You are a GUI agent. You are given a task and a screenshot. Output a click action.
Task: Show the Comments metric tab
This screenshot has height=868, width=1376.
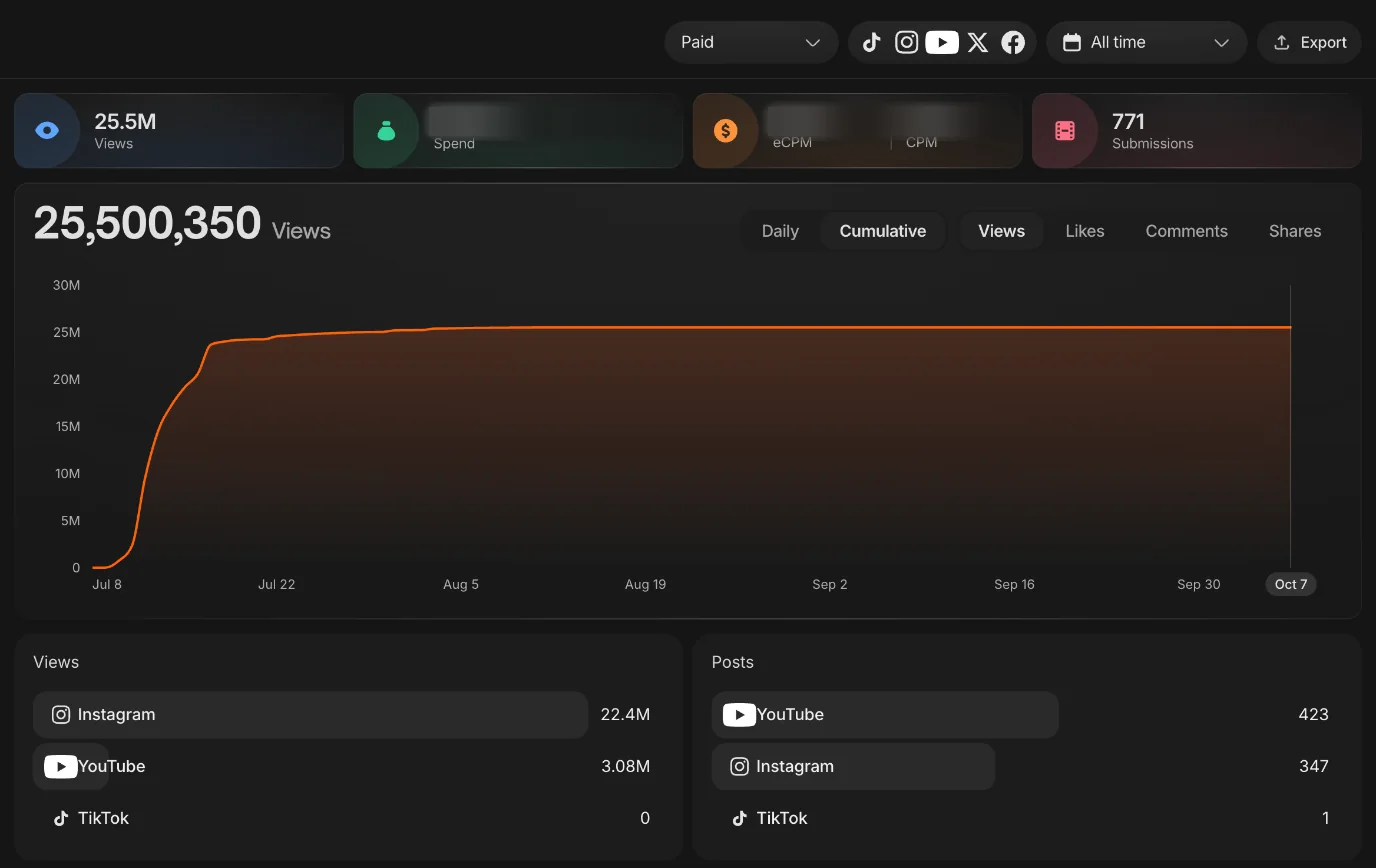coord(1186,231)
